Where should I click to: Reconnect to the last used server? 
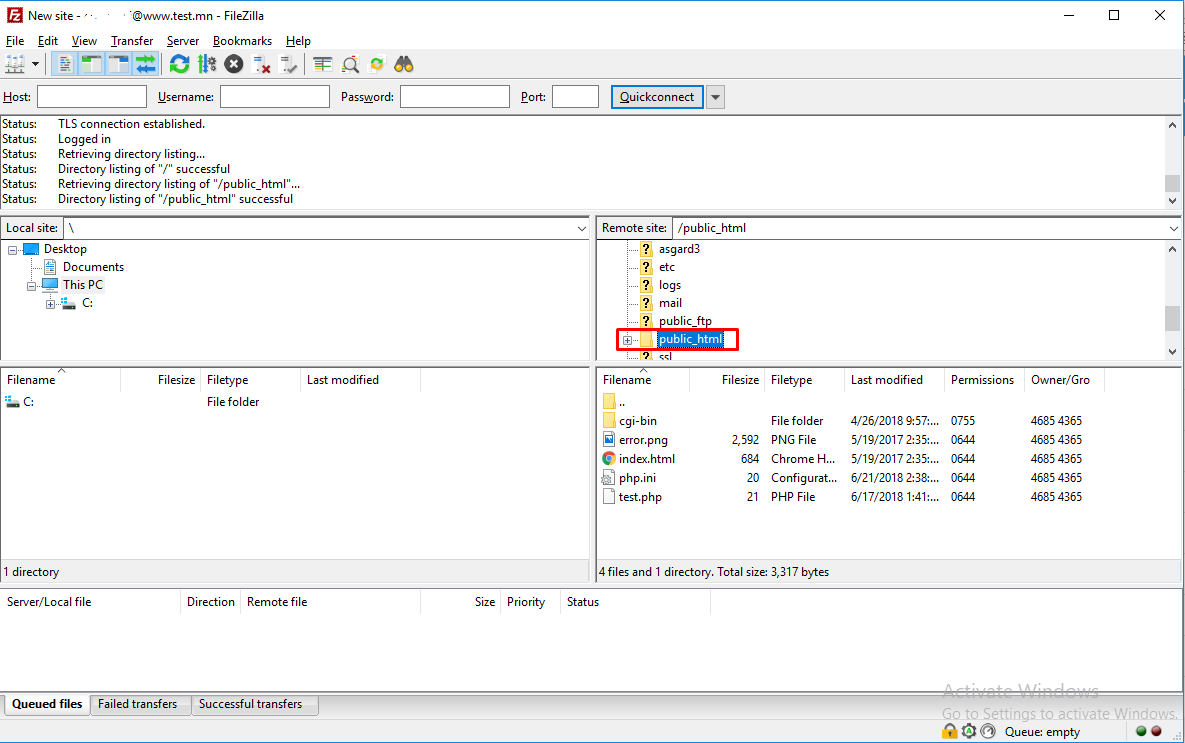(x=289, y=65)
